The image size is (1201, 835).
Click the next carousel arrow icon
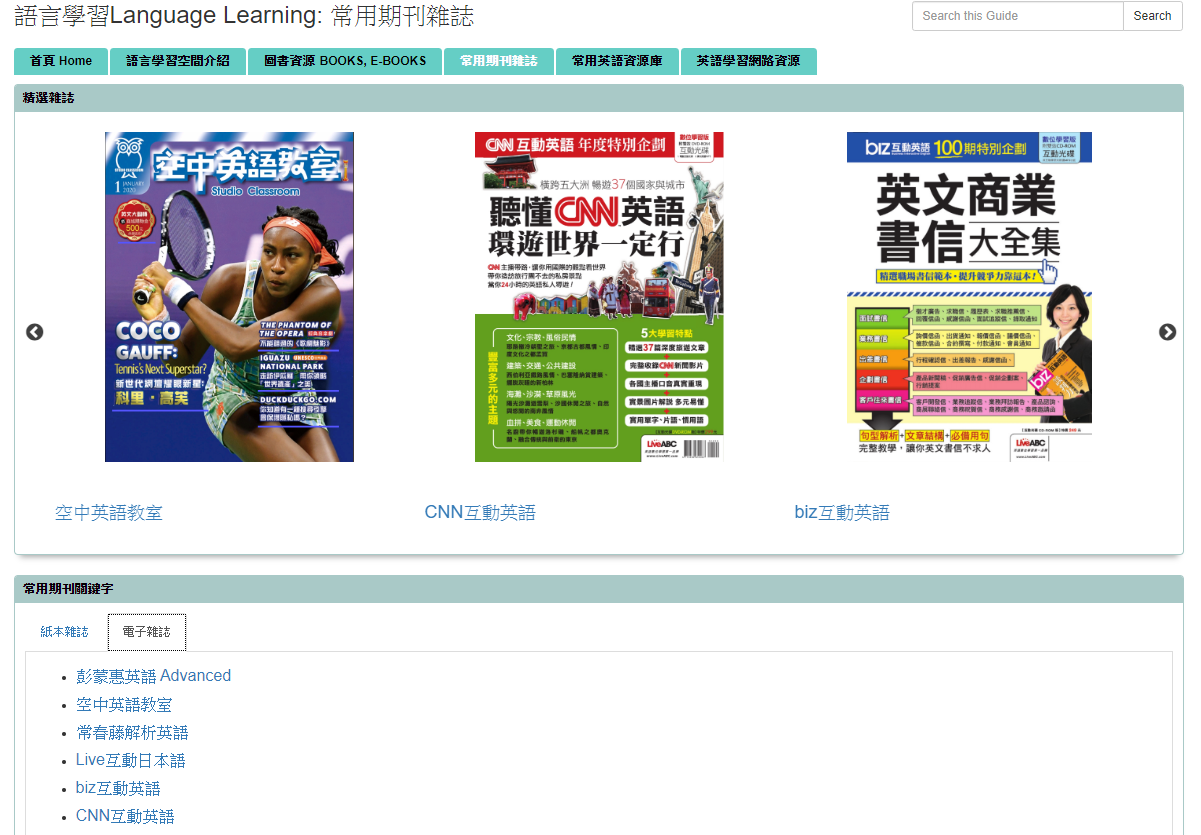(x=1167, y=332)
